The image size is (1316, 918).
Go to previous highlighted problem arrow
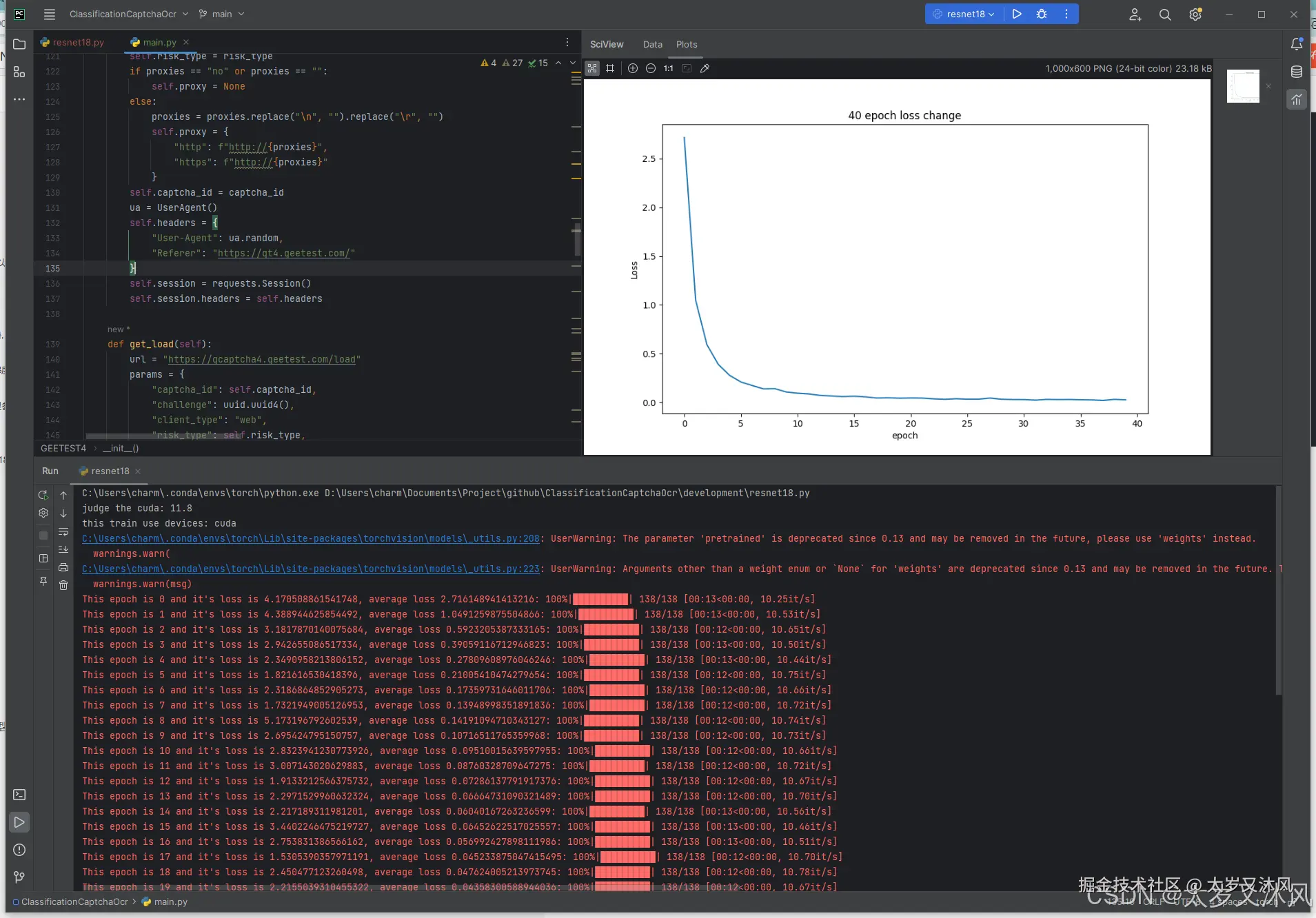[558, 63]
